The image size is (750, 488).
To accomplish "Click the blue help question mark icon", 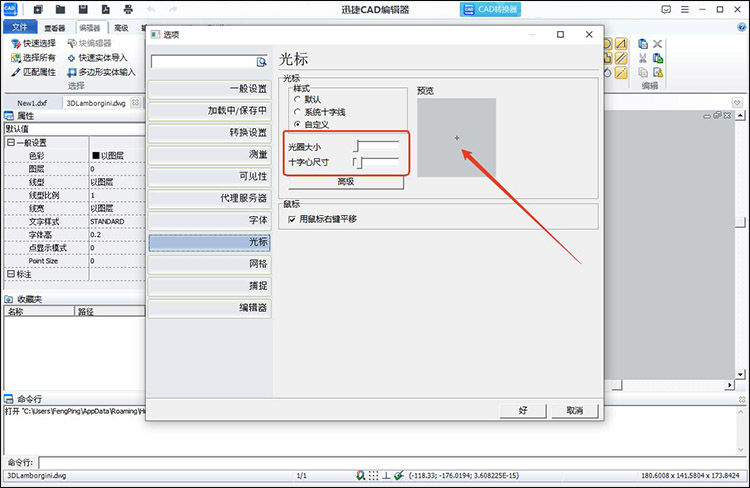I will click(x=742, y=27).
